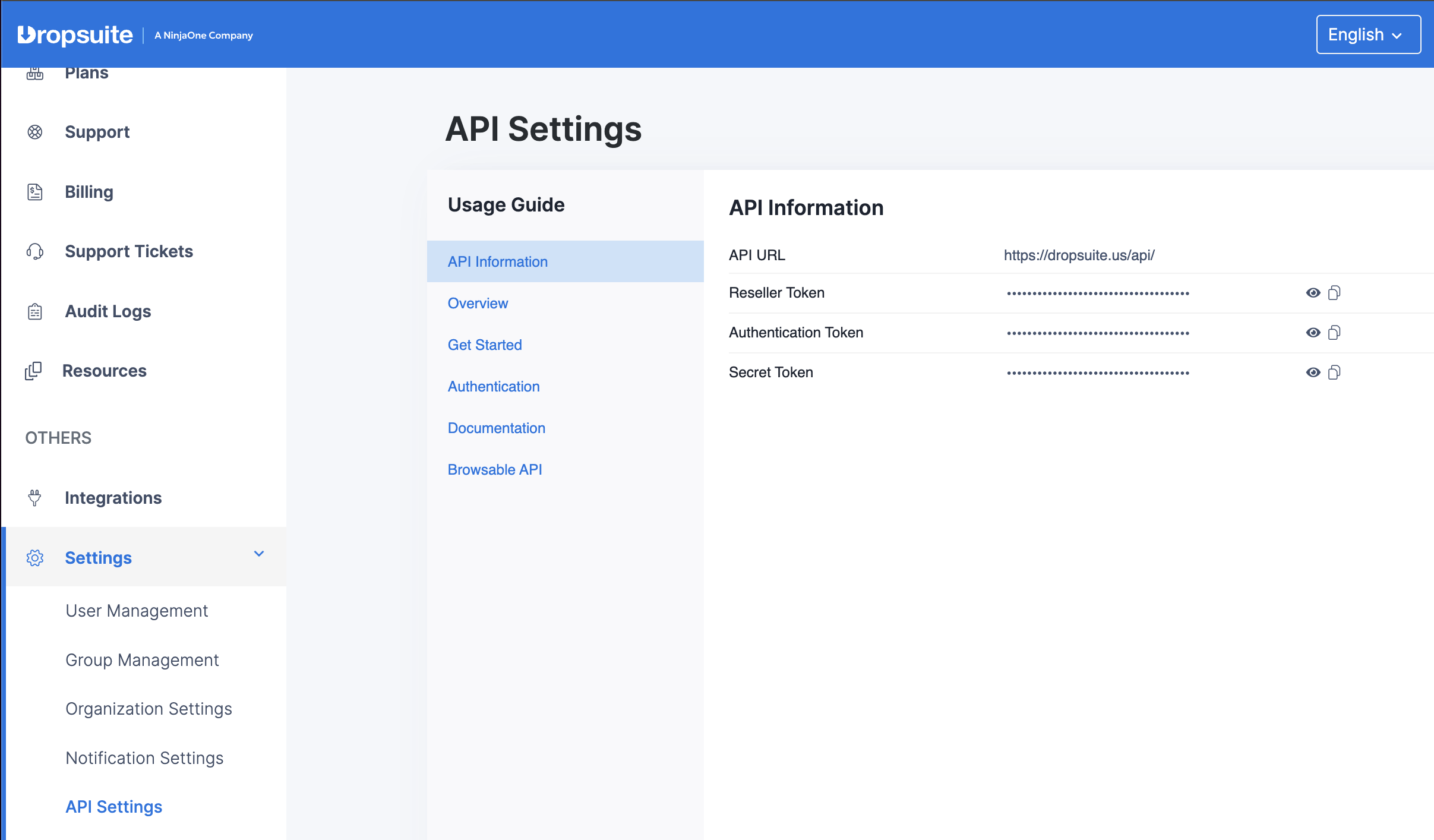
Task: Click the Plans sidebar icon
Action: [x=35, y=73]
